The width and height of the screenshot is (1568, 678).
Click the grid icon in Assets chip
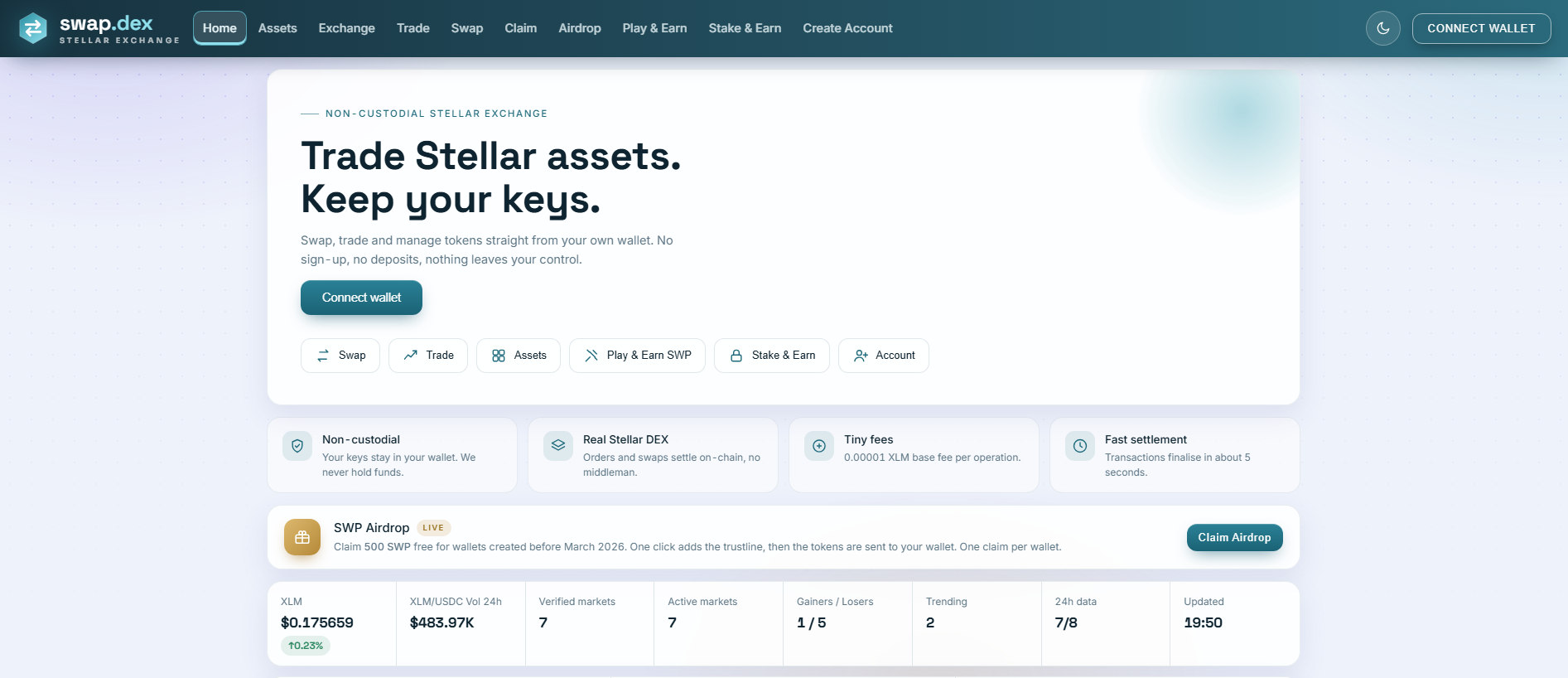[499, 356]
